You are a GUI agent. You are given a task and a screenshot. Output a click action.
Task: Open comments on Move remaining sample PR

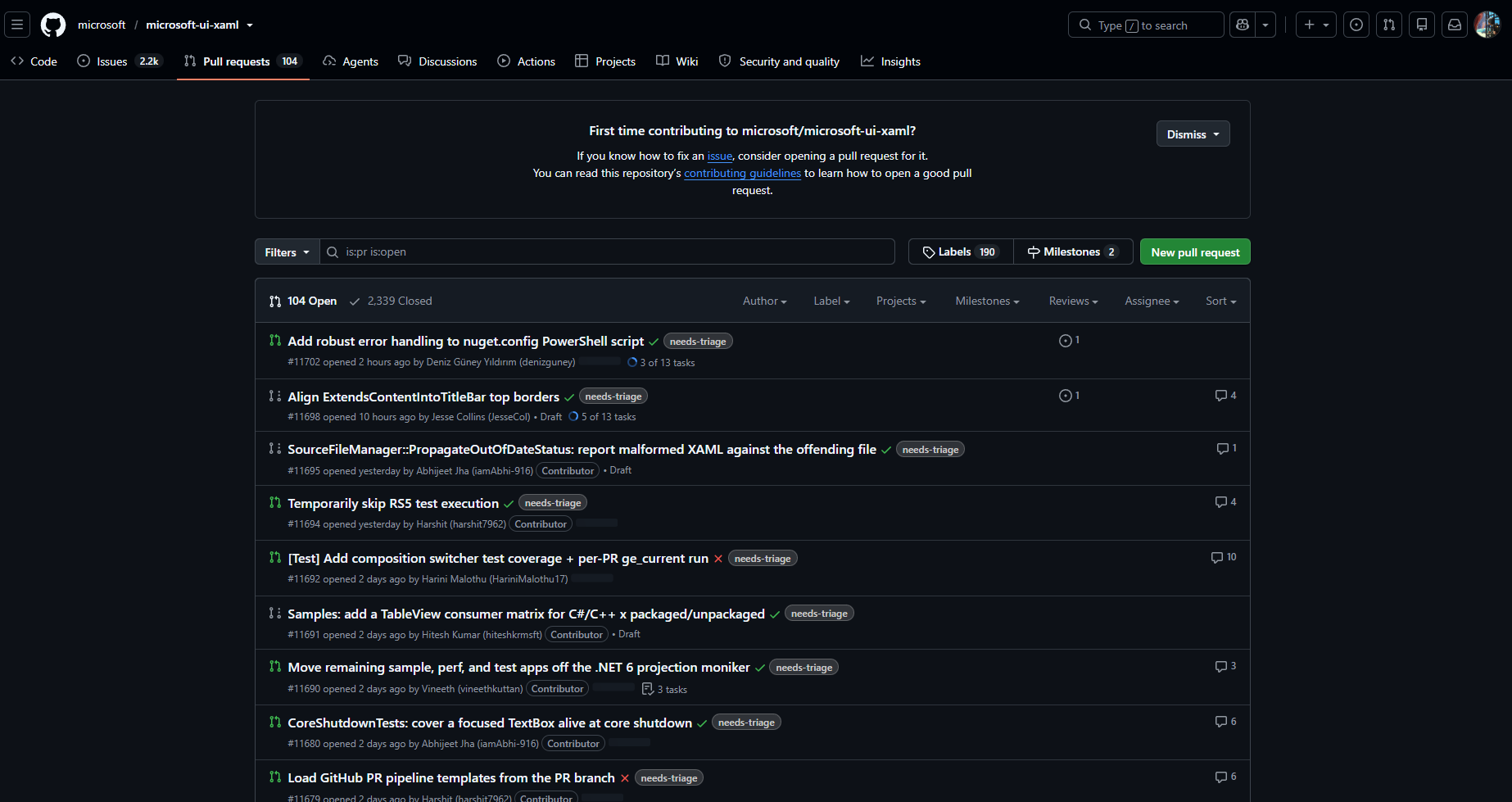pyautogui.click(x=1225, y=666)
